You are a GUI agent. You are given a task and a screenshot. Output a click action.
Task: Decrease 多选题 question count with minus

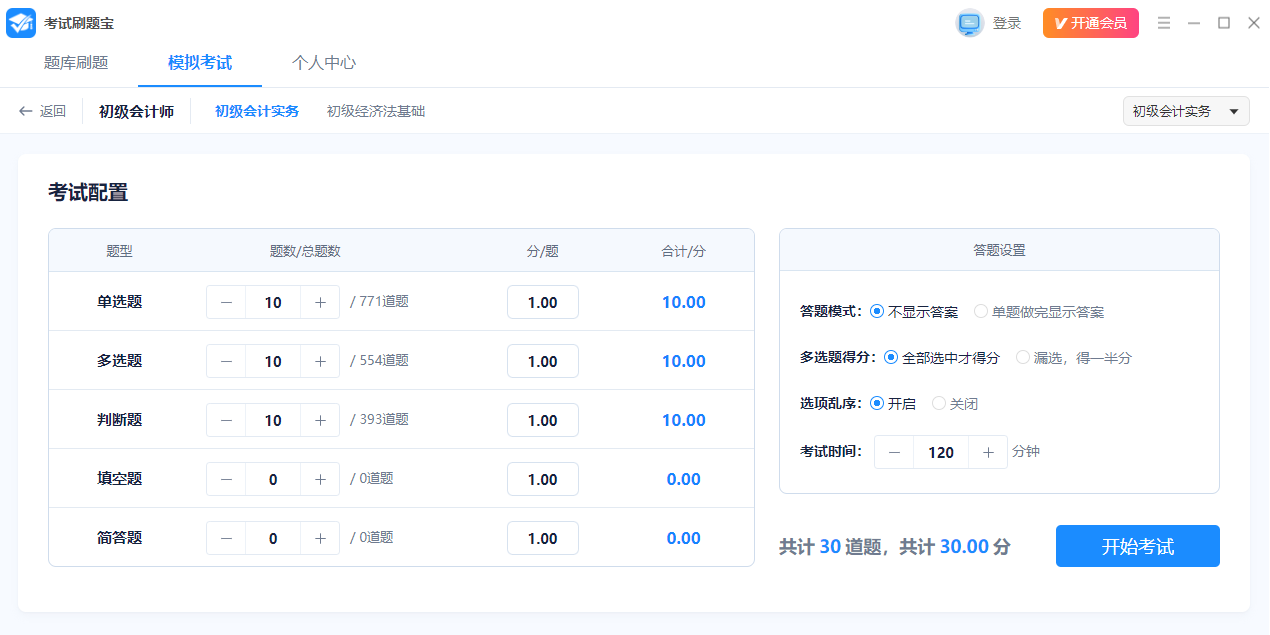click(226, 361)
